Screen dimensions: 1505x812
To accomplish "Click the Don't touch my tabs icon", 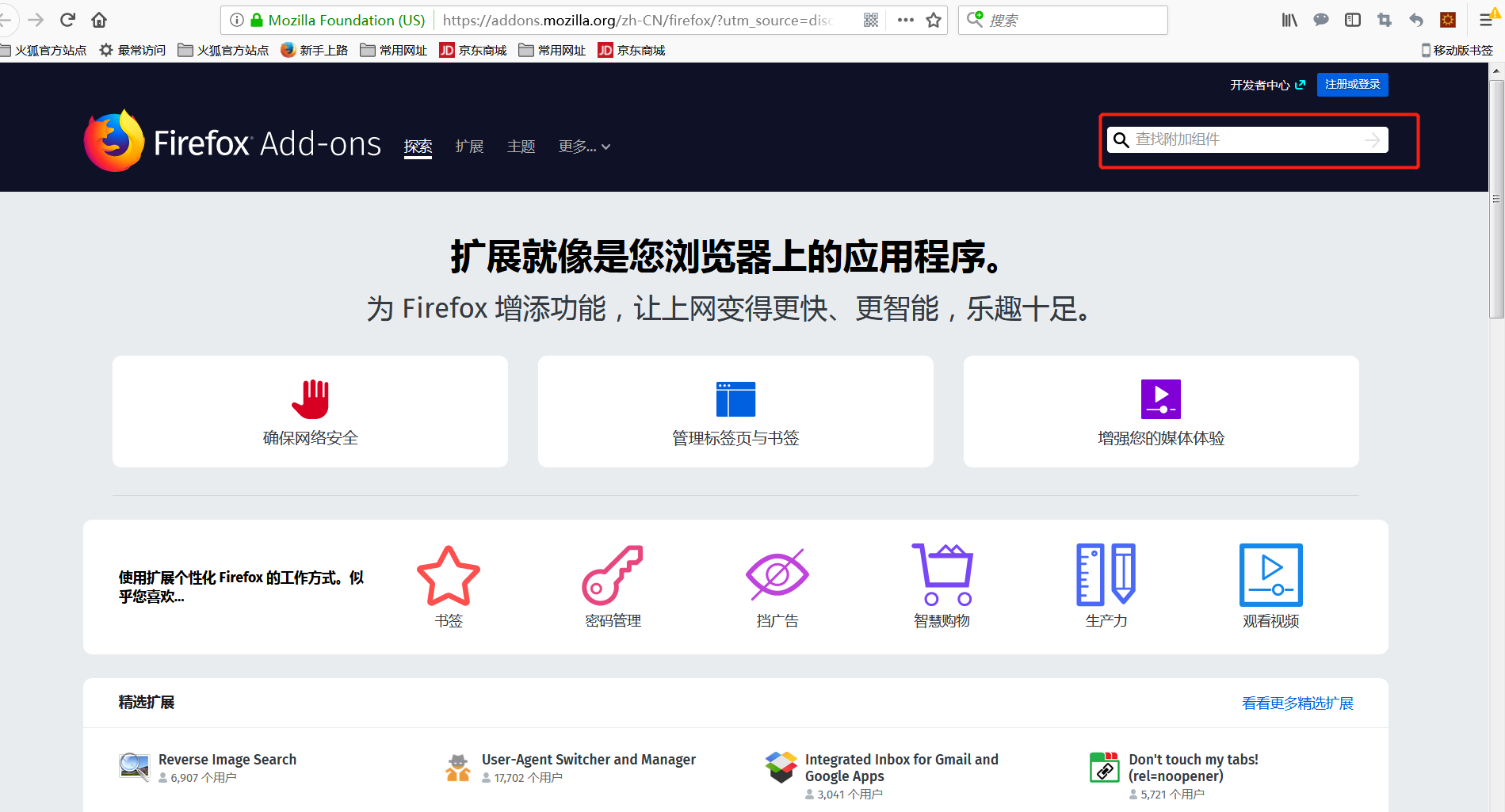I will 1105,767.
